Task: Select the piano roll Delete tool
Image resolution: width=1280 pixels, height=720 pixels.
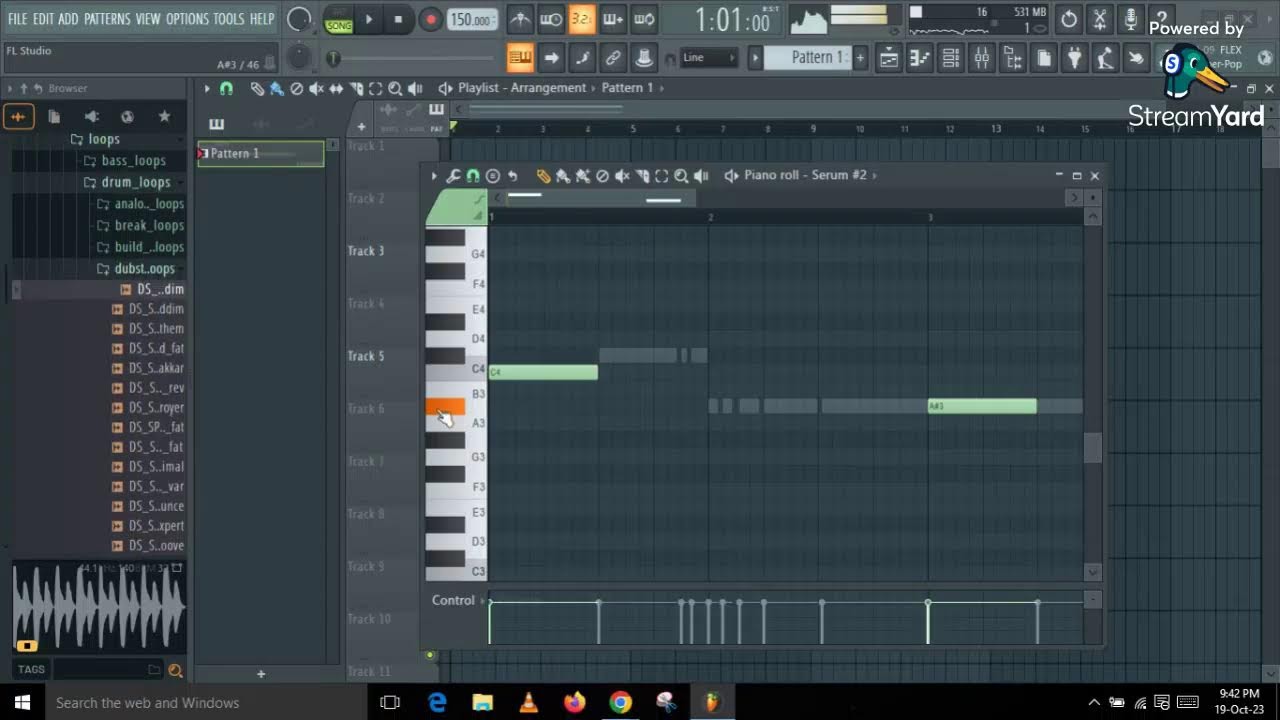Action: 602,176
